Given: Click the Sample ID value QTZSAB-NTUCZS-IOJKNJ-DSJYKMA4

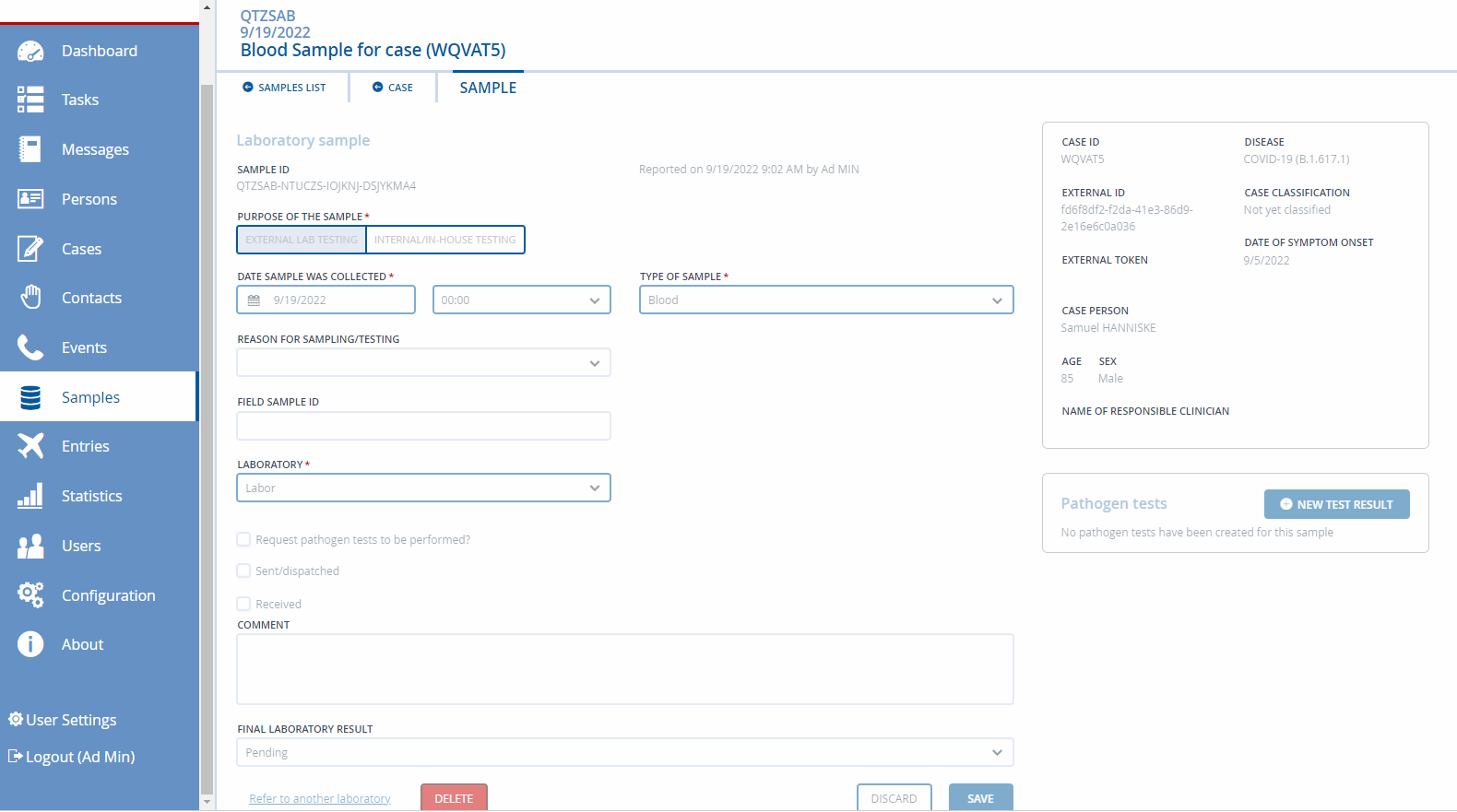Looking at the screenshot, I should [326, 186].
